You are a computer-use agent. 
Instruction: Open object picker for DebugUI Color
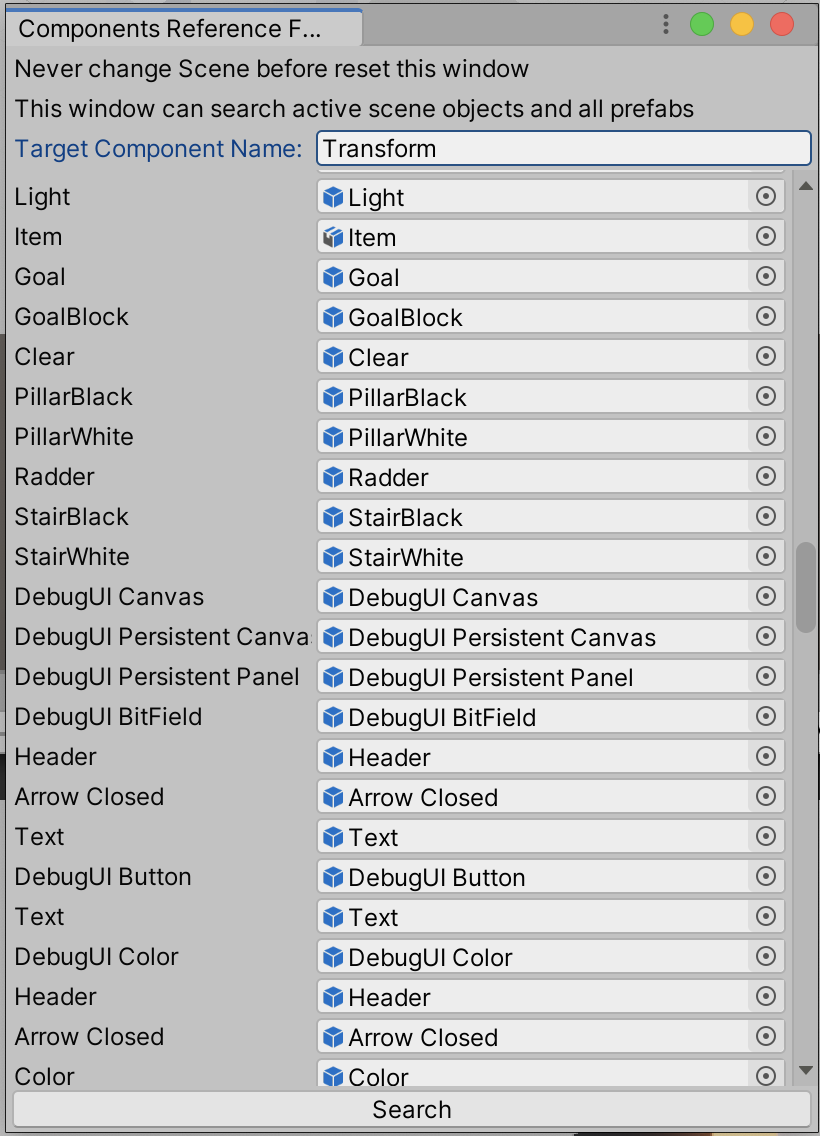click(x=766, y=956)
